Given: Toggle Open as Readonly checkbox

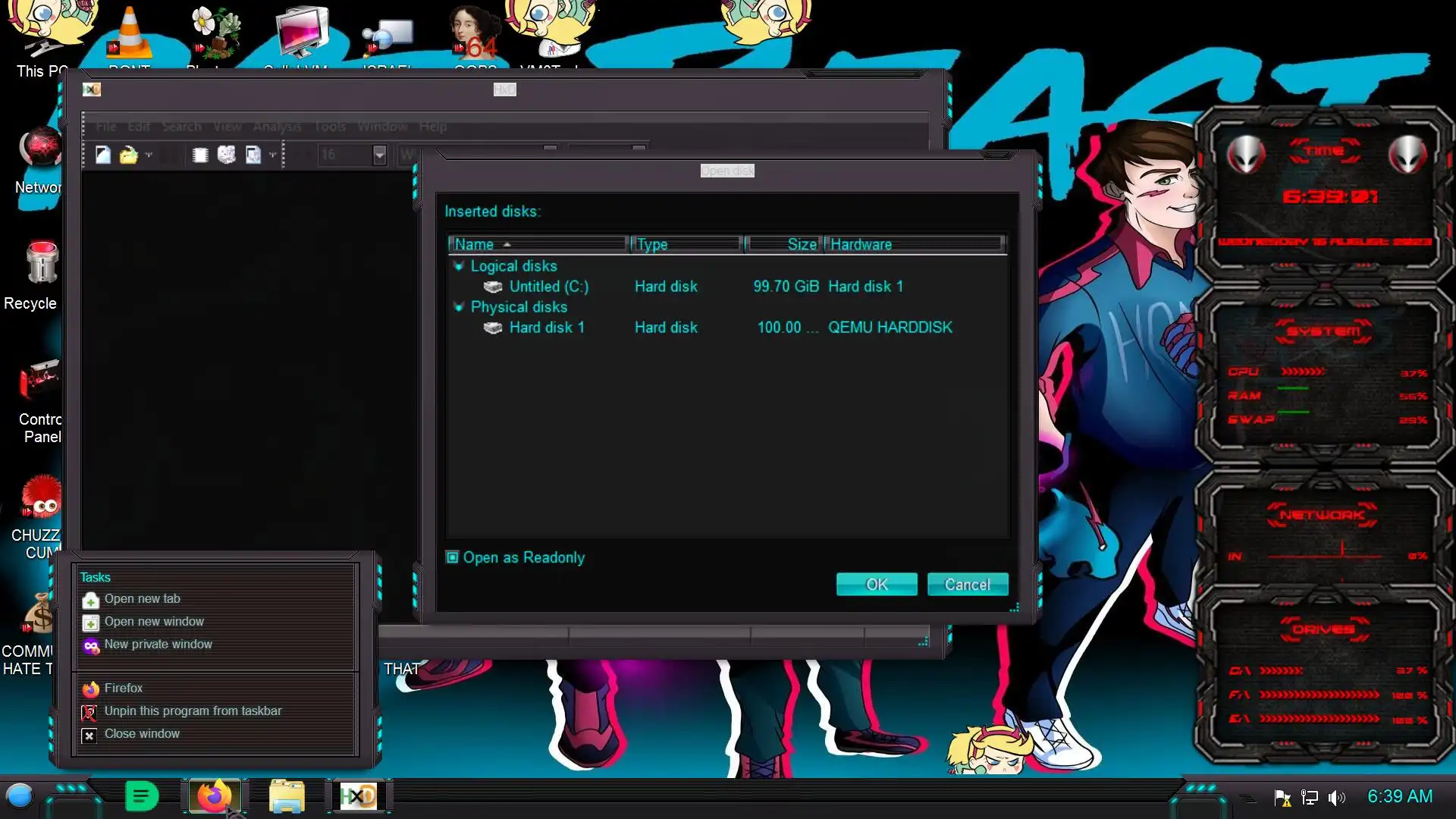Looking at the screenshot, I should 453,557.
